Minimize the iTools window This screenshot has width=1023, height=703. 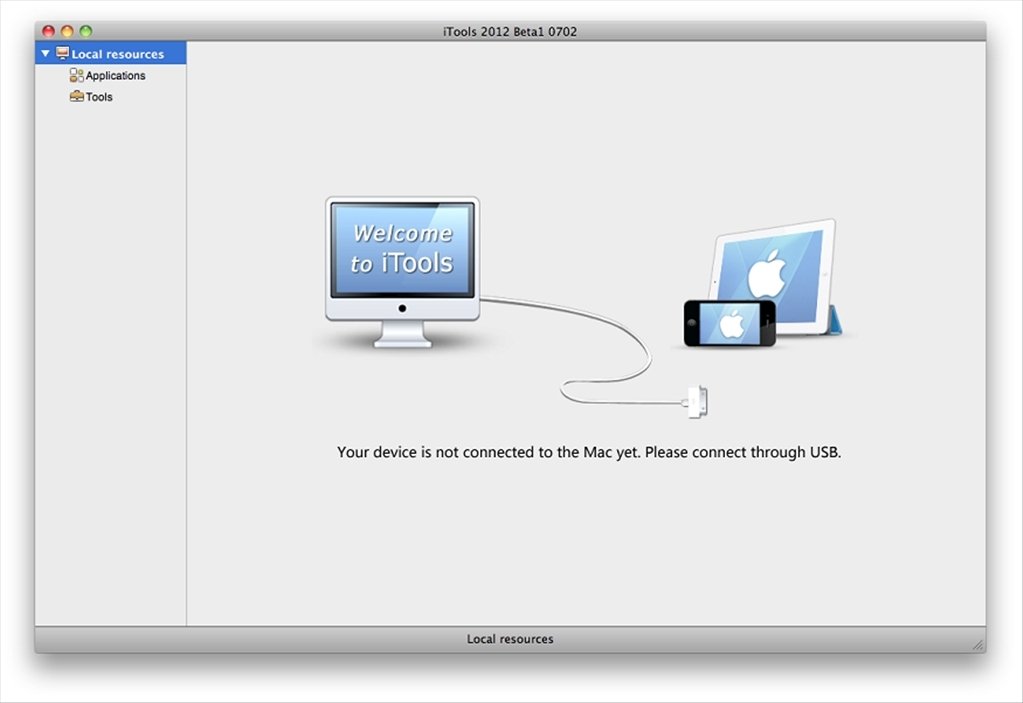67,31
